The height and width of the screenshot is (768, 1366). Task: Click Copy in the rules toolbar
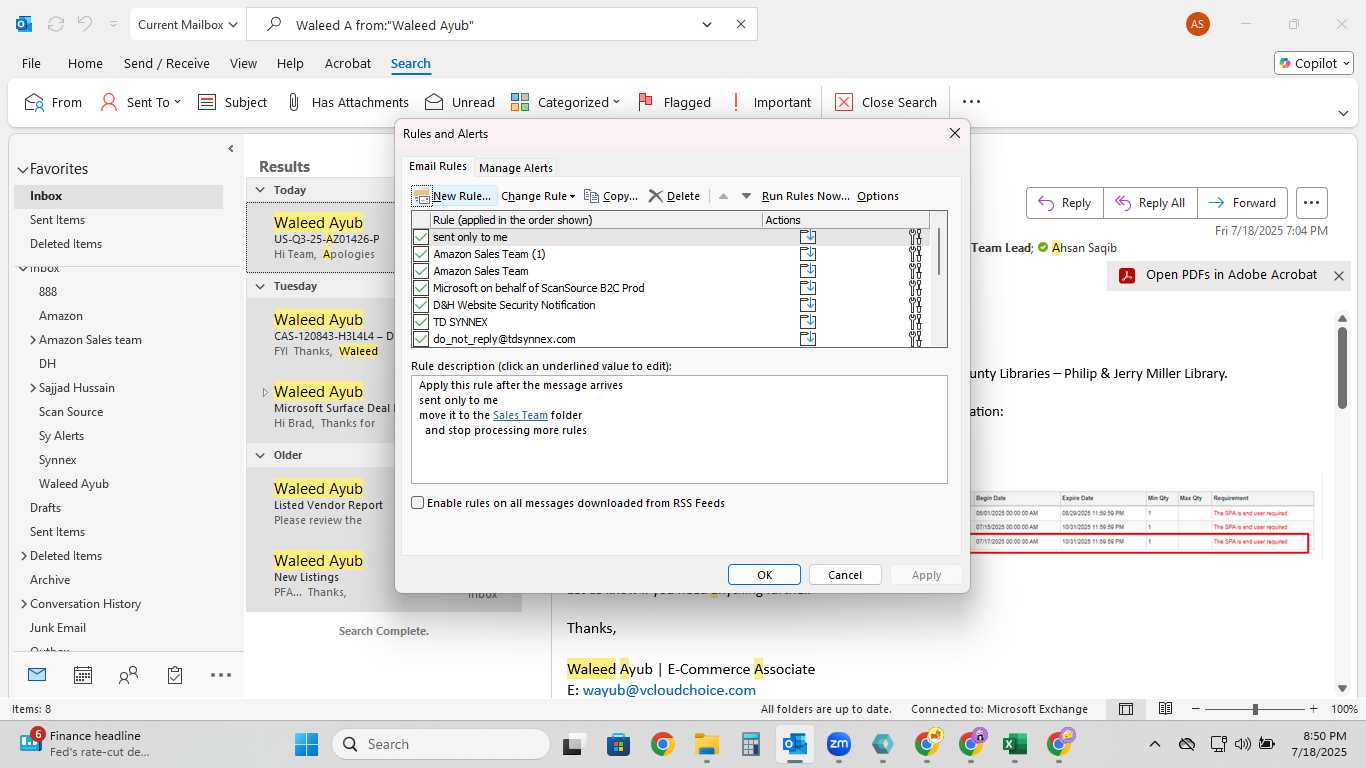[611, 196]
